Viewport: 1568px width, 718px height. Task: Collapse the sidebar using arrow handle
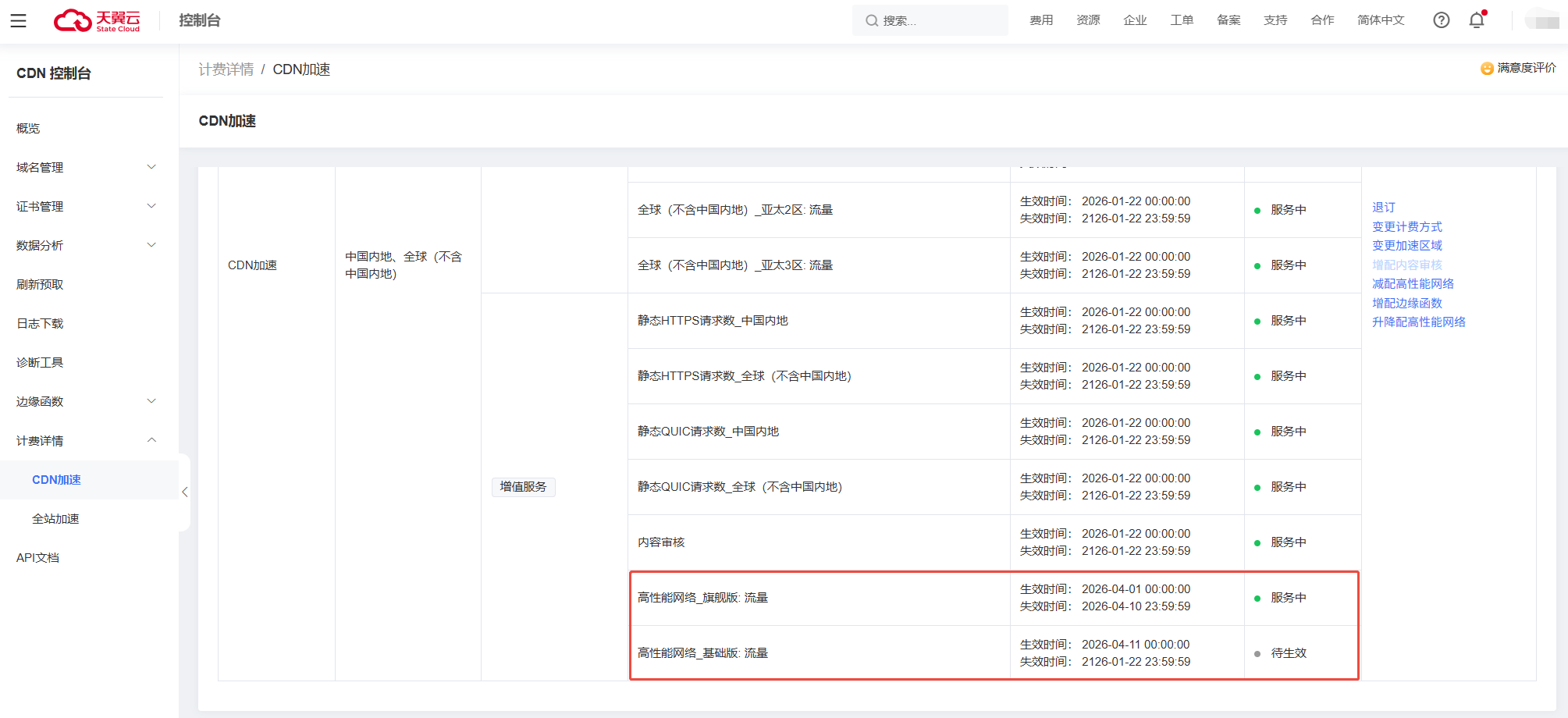tap(184, 492)
